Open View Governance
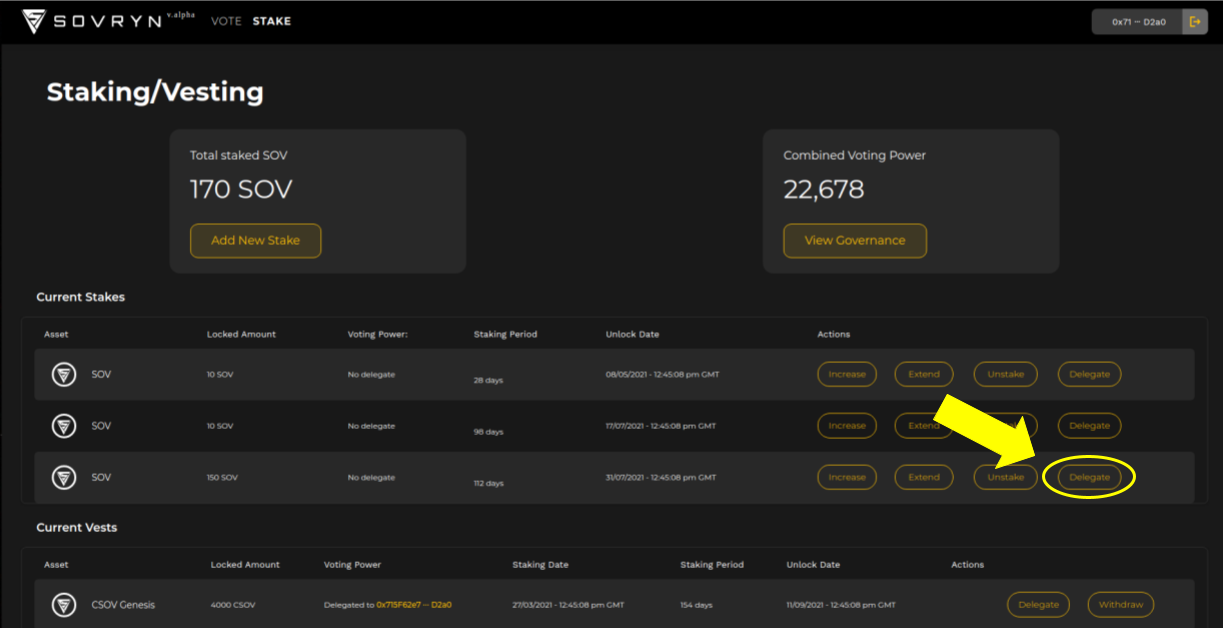The width and height of the screenshot is (1223, 628). coord(855,241)
